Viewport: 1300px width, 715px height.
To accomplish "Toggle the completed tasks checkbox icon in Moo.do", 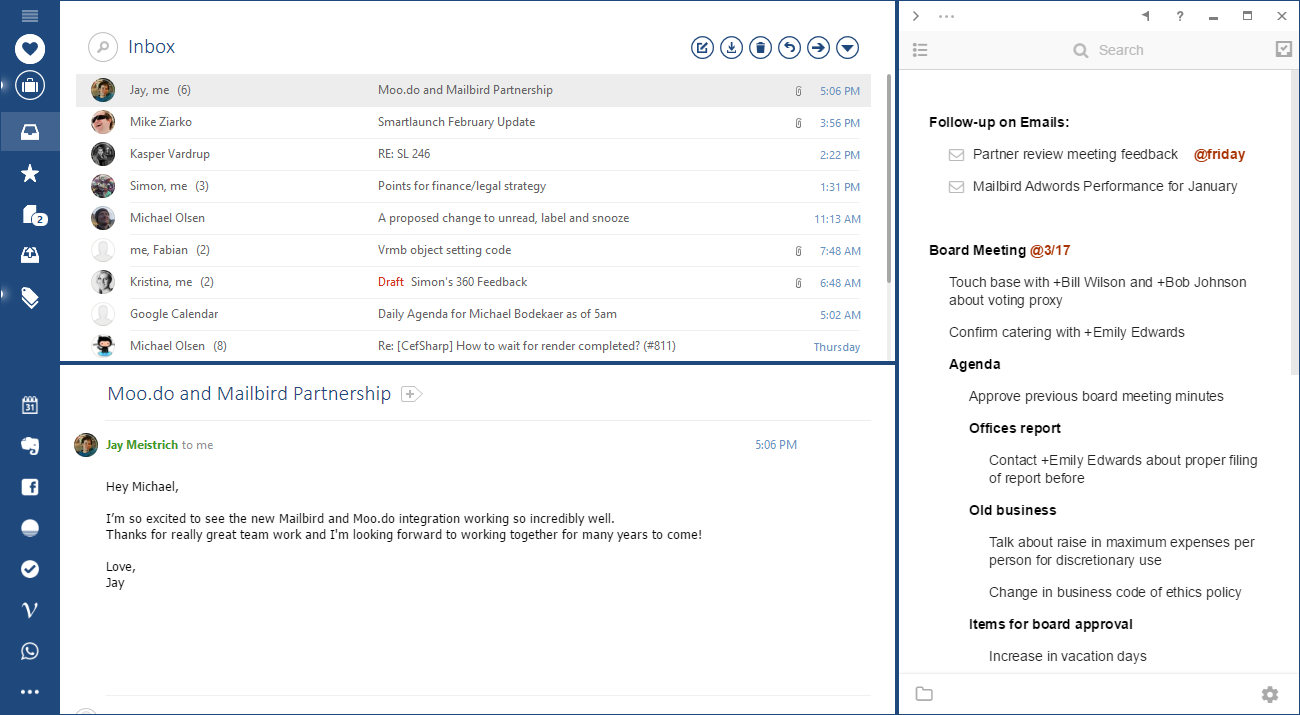I will (x=1284, y=49).
